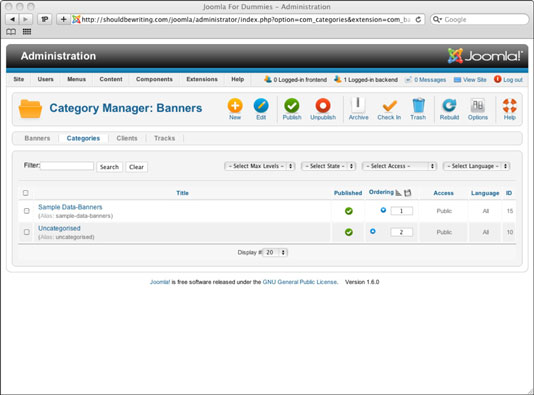The height and width of the screenshot is (395, 534).
Task: Click the ordering ascending sort icon
Action: (398, 193)
